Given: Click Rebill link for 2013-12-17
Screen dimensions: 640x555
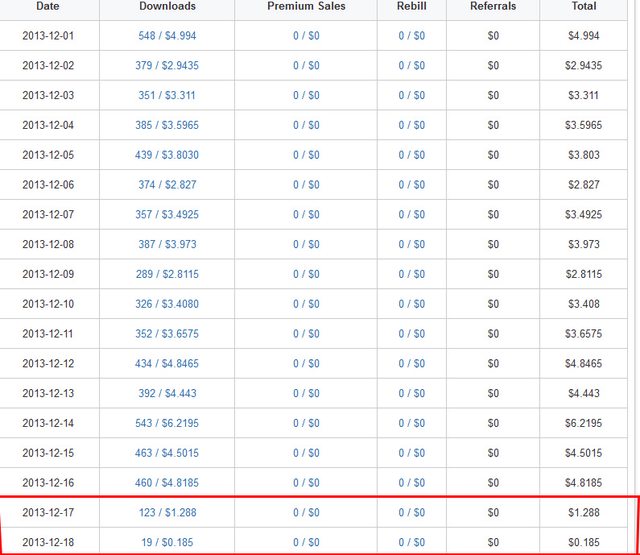Looking at the screenshot, I should click(411, 512).
